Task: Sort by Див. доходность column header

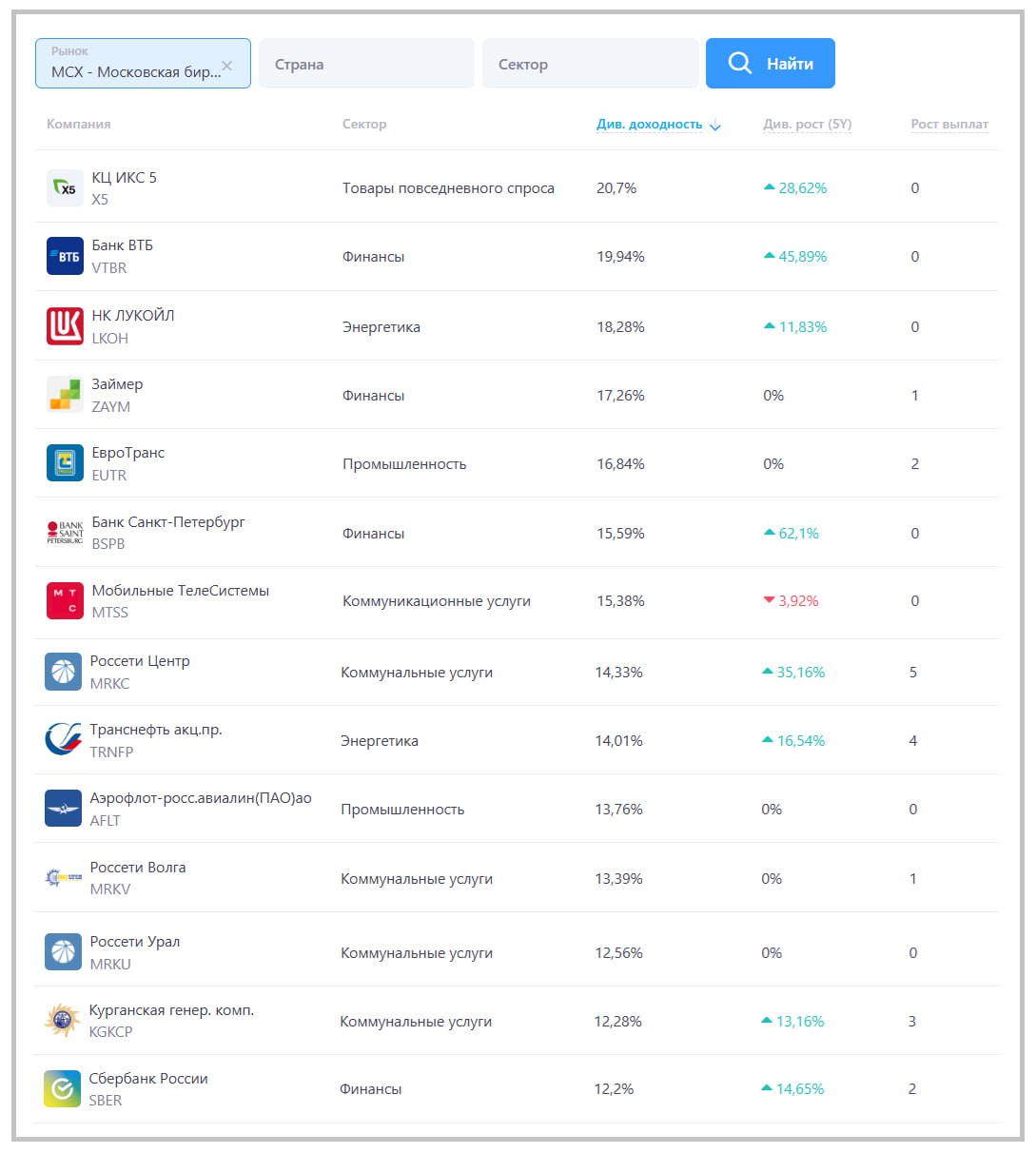Action: pos(650,125)
